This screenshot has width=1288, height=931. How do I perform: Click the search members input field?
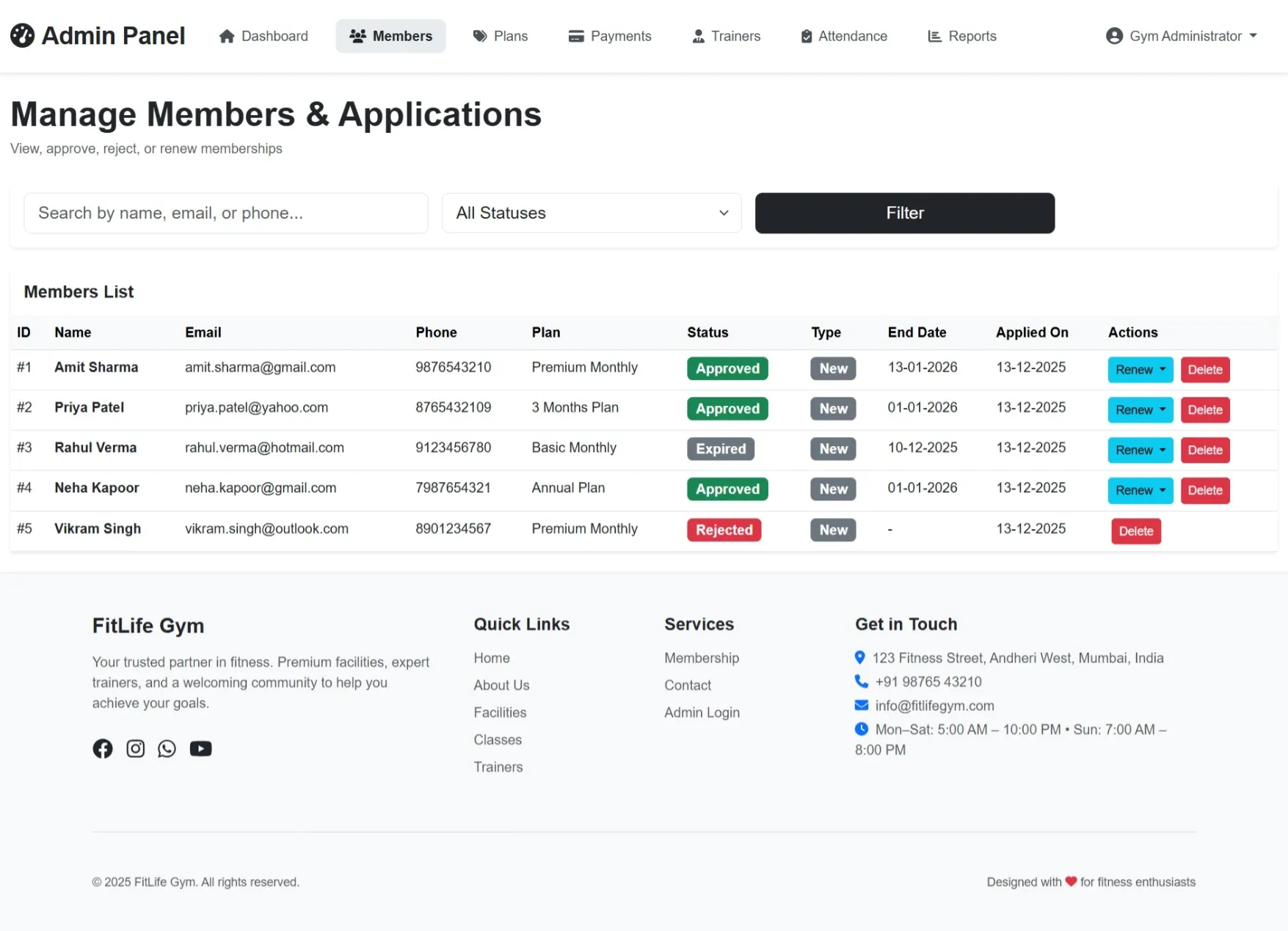pos(225,213)
